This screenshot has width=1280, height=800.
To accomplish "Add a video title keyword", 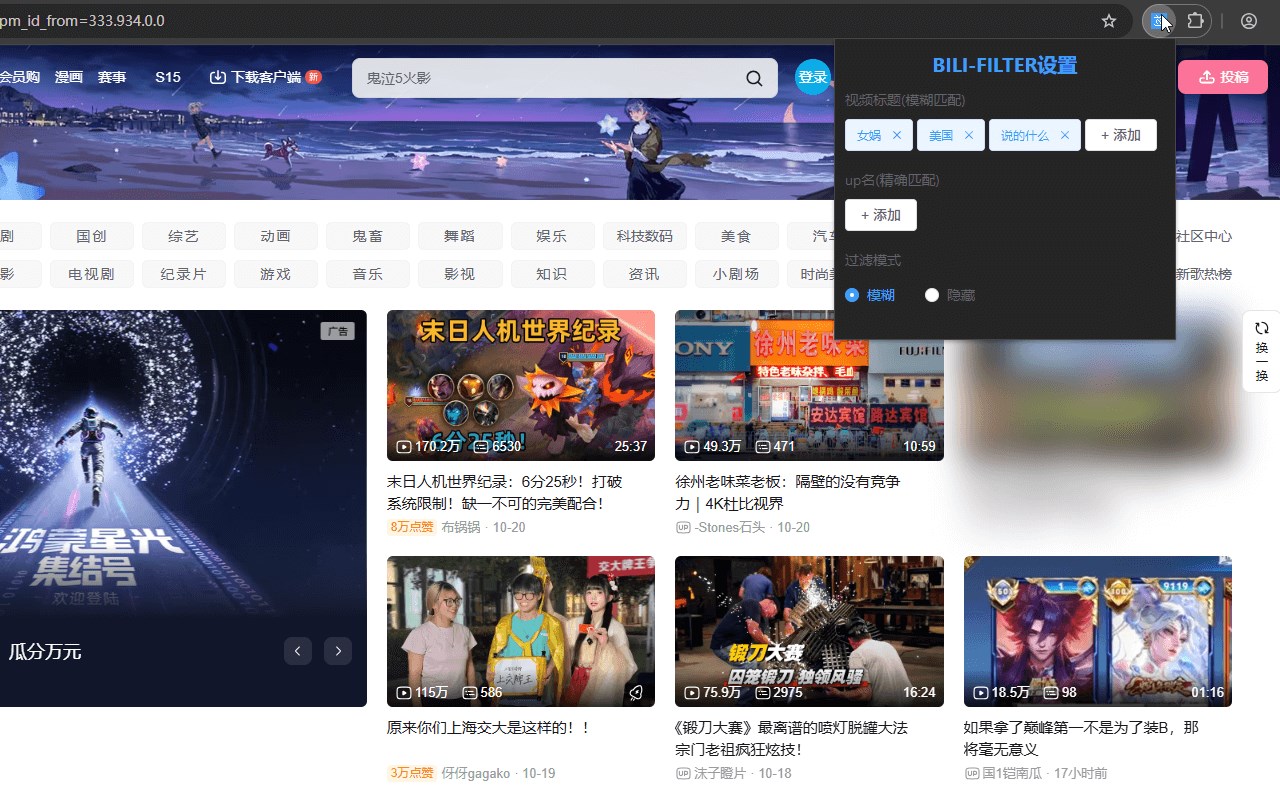I will point(1121,135).
